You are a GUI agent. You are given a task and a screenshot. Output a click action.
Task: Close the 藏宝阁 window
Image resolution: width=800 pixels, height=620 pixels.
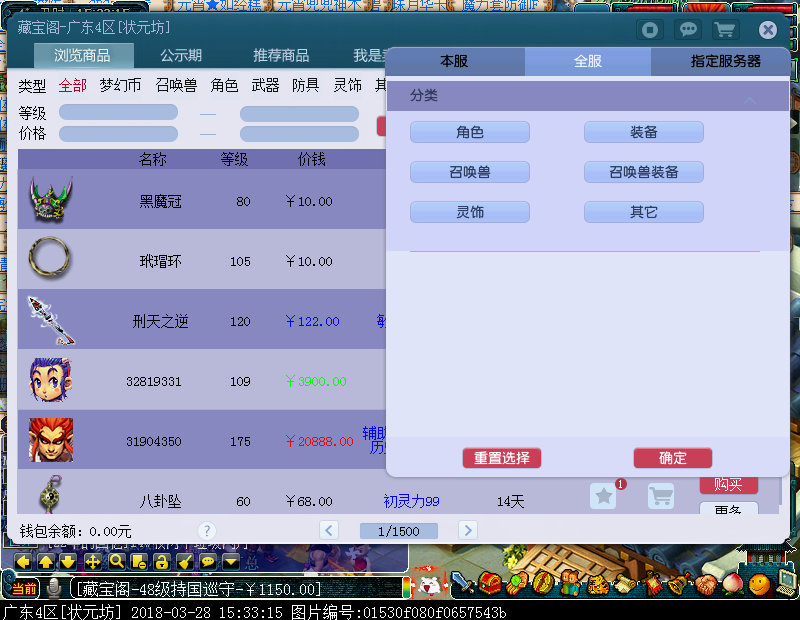coord(767,30)
